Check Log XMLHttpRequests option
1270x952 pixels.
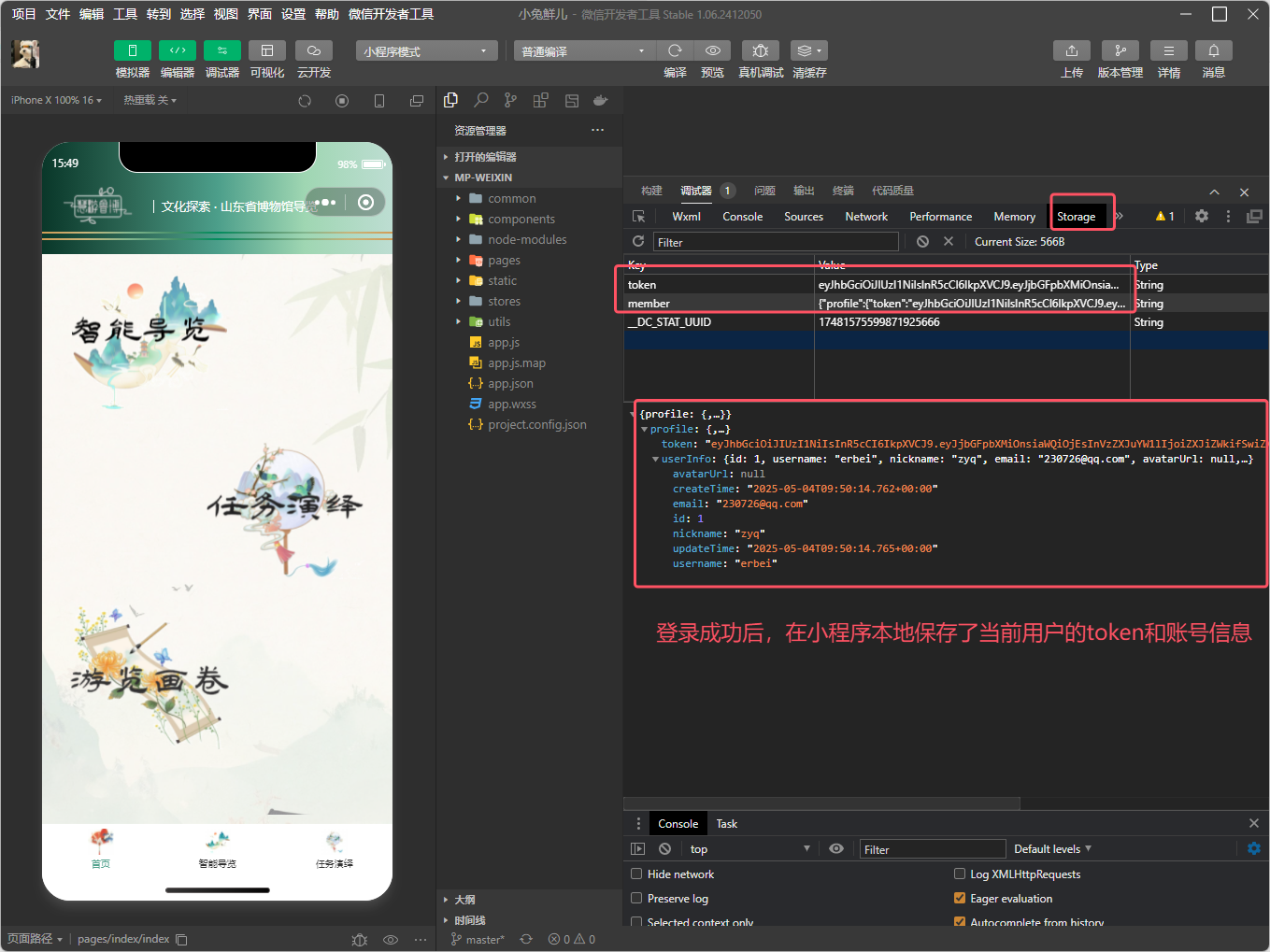(960, 874)
